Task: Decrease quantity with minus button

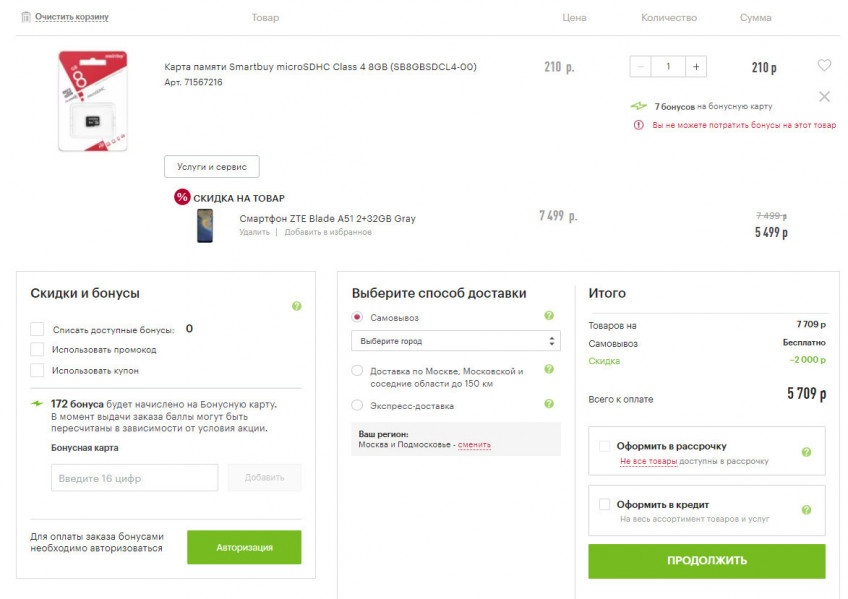Action: pyautogui.click(x=641, y=67)
